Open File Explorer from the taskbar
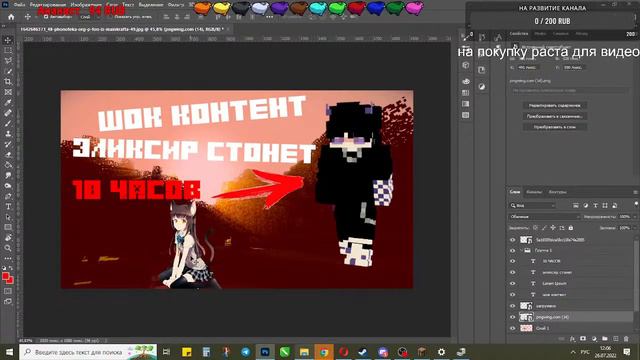The image size is (640, 360). point(304,352)
